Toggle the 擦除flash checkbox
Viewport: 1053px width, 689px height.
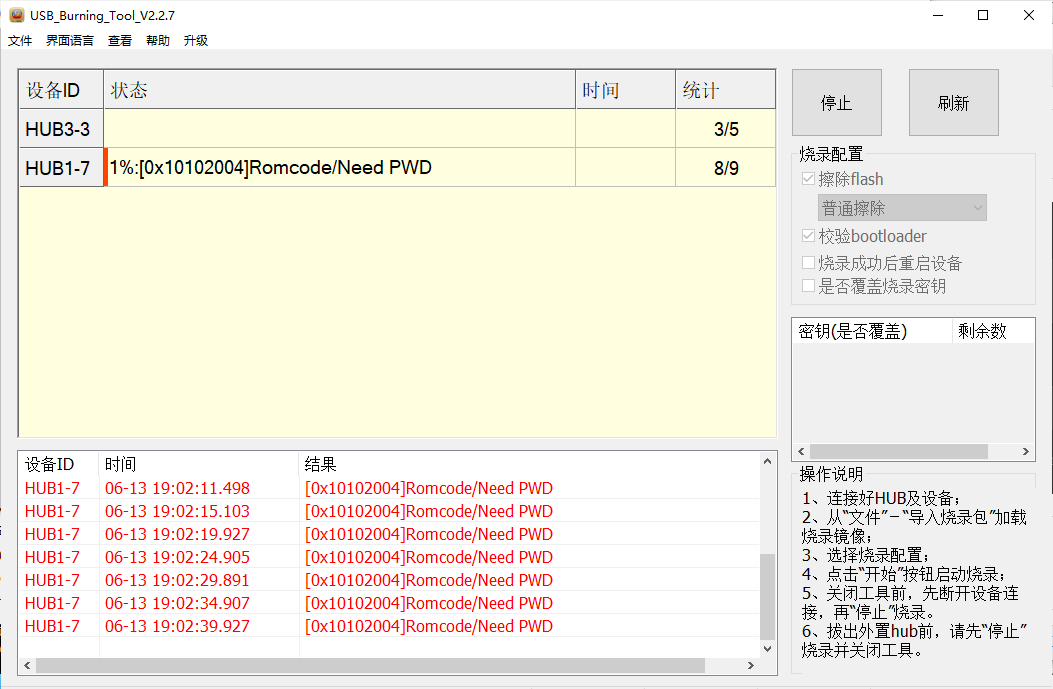[809, 179]
